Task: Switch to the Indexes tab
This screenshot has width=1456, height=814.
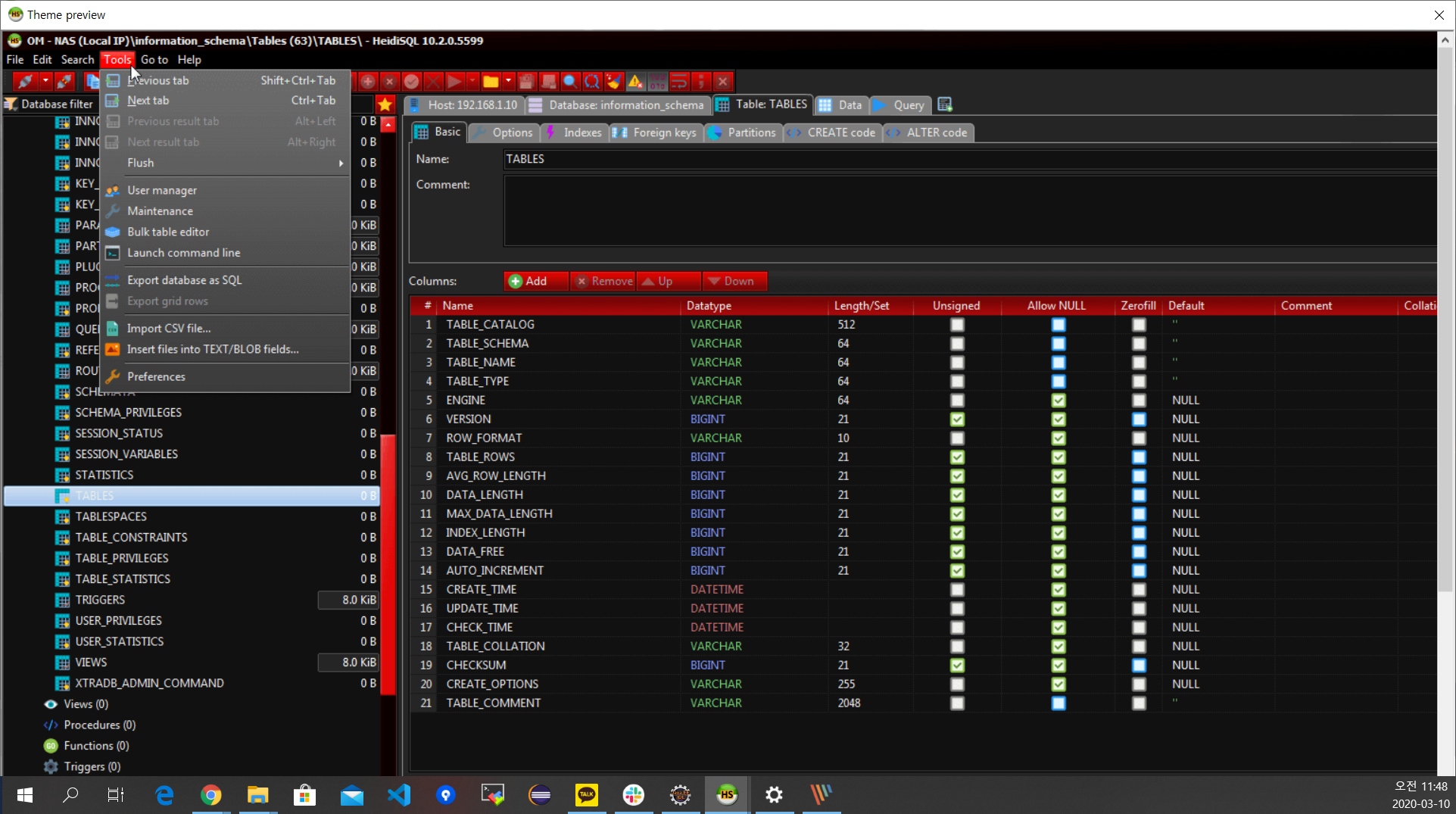Action: coord(574,133)
